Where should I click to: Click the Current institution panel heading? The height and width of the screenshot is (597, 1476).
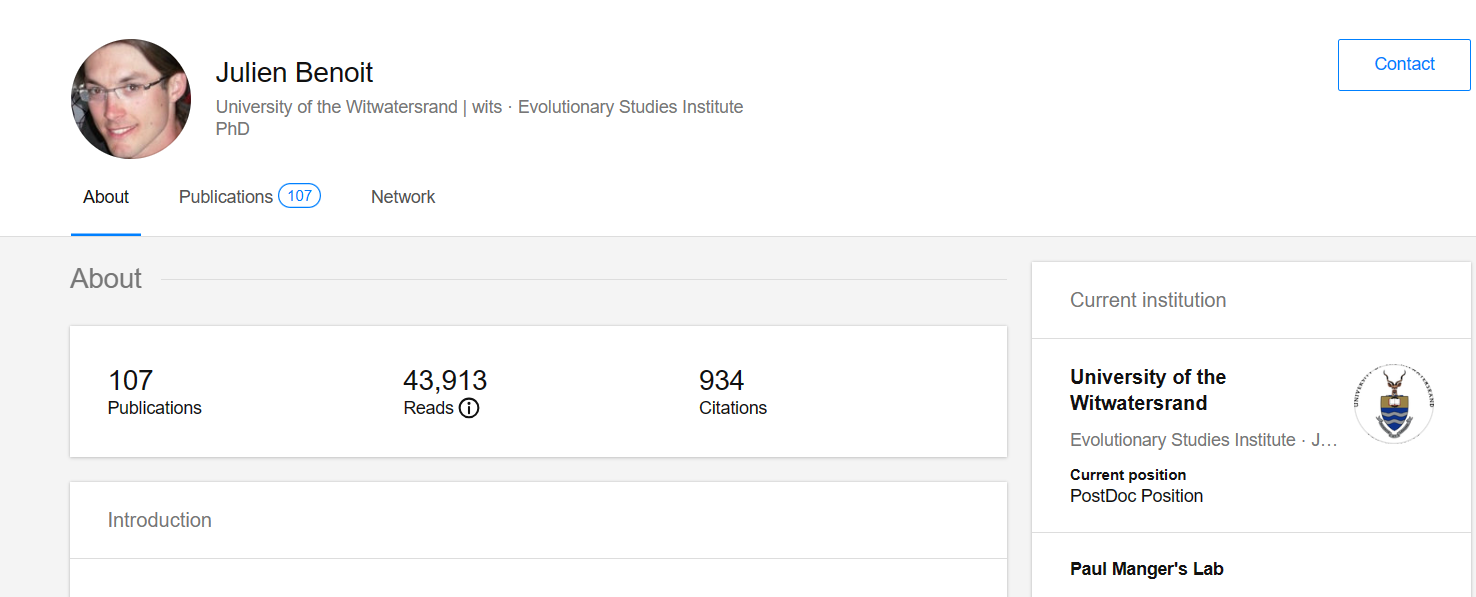(x=1147, y=300)
